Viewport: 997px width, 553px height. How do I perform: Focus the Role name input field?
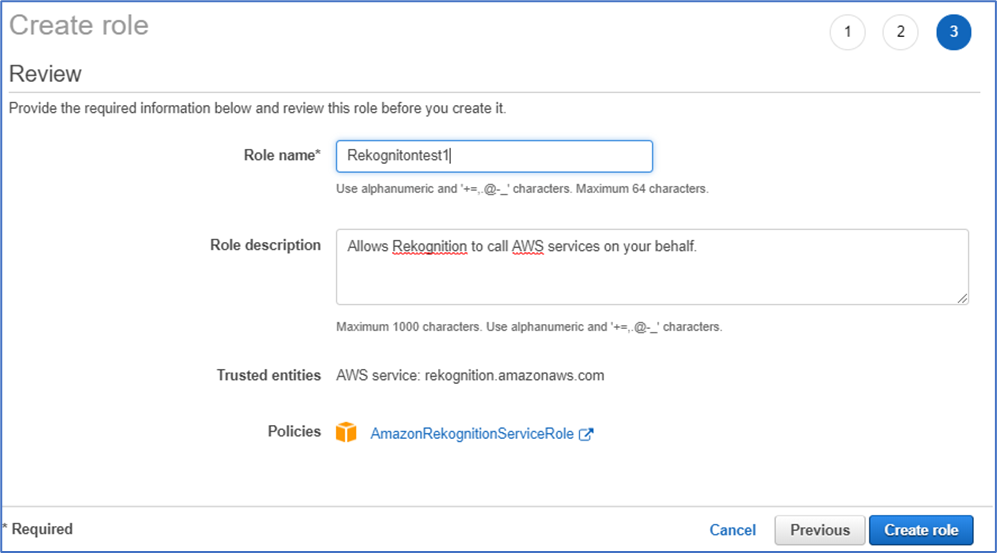[x=494, y=156]
